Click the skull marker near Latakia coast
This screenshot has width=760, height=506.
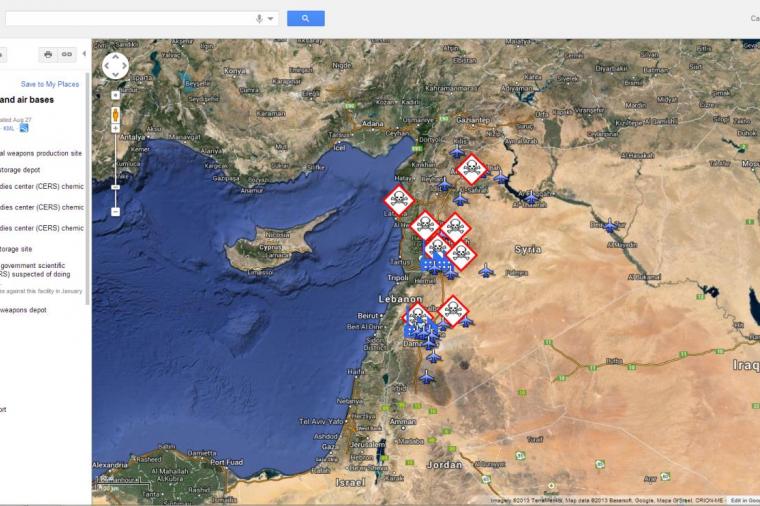tap(398, 200)
